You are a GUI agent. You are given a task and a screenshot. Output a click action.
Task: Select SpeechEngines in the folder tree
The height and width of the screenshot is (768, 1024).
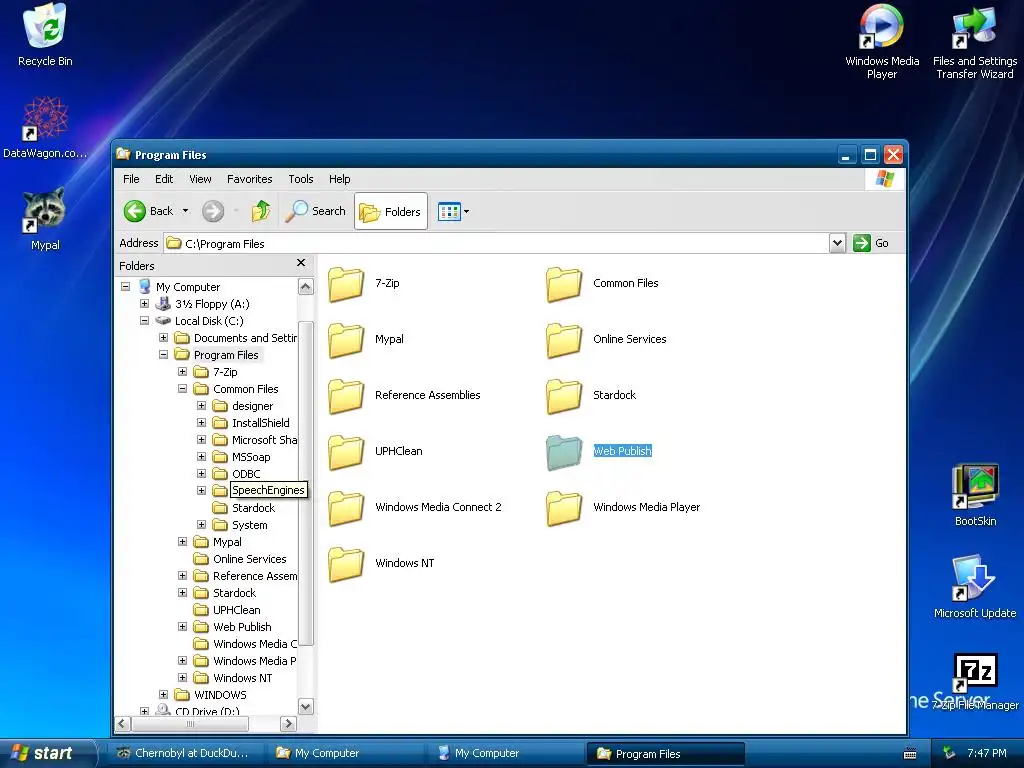268,490
